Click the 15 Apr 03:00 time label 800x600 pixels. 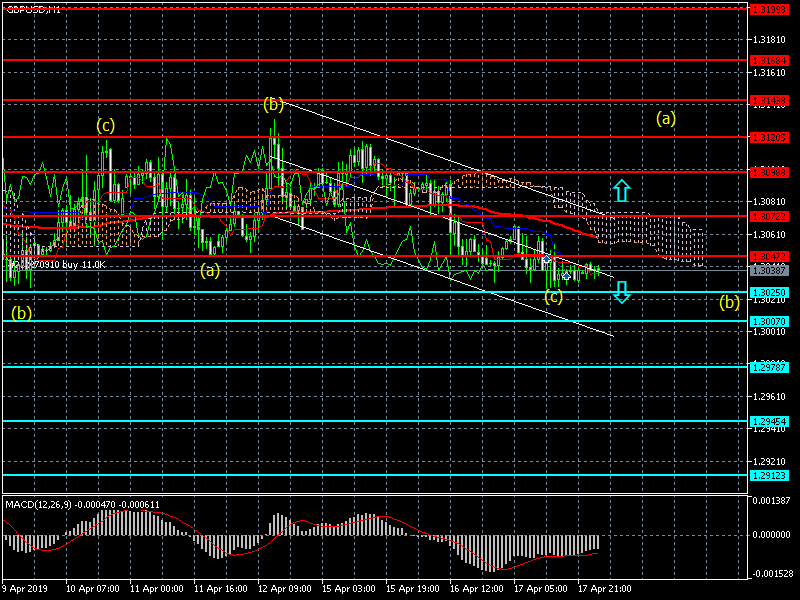click(348, 589)
